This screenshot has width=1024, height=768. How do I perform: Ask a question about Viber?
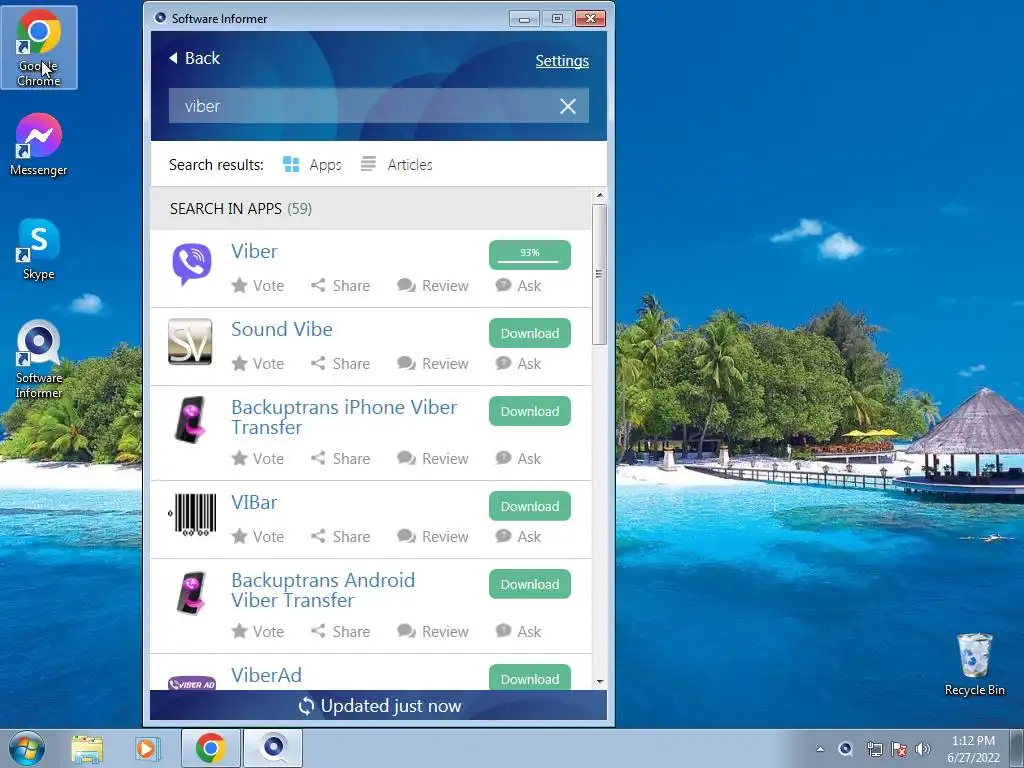[x=519, y=285]
